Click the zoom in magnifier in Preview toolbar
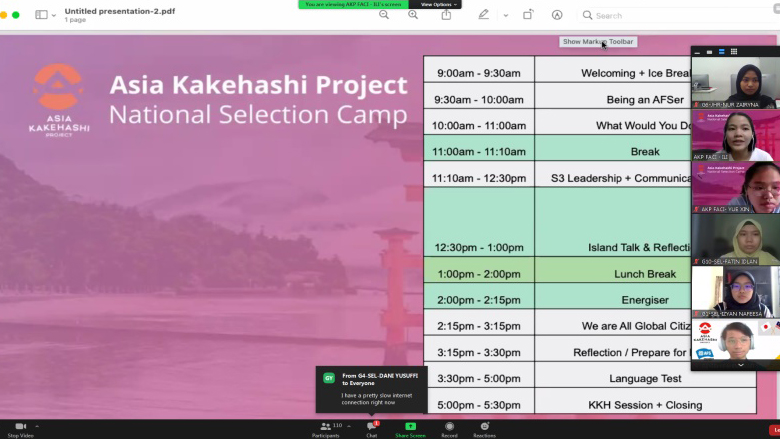Viewport: 780px width, 439px height. point(413,15)
